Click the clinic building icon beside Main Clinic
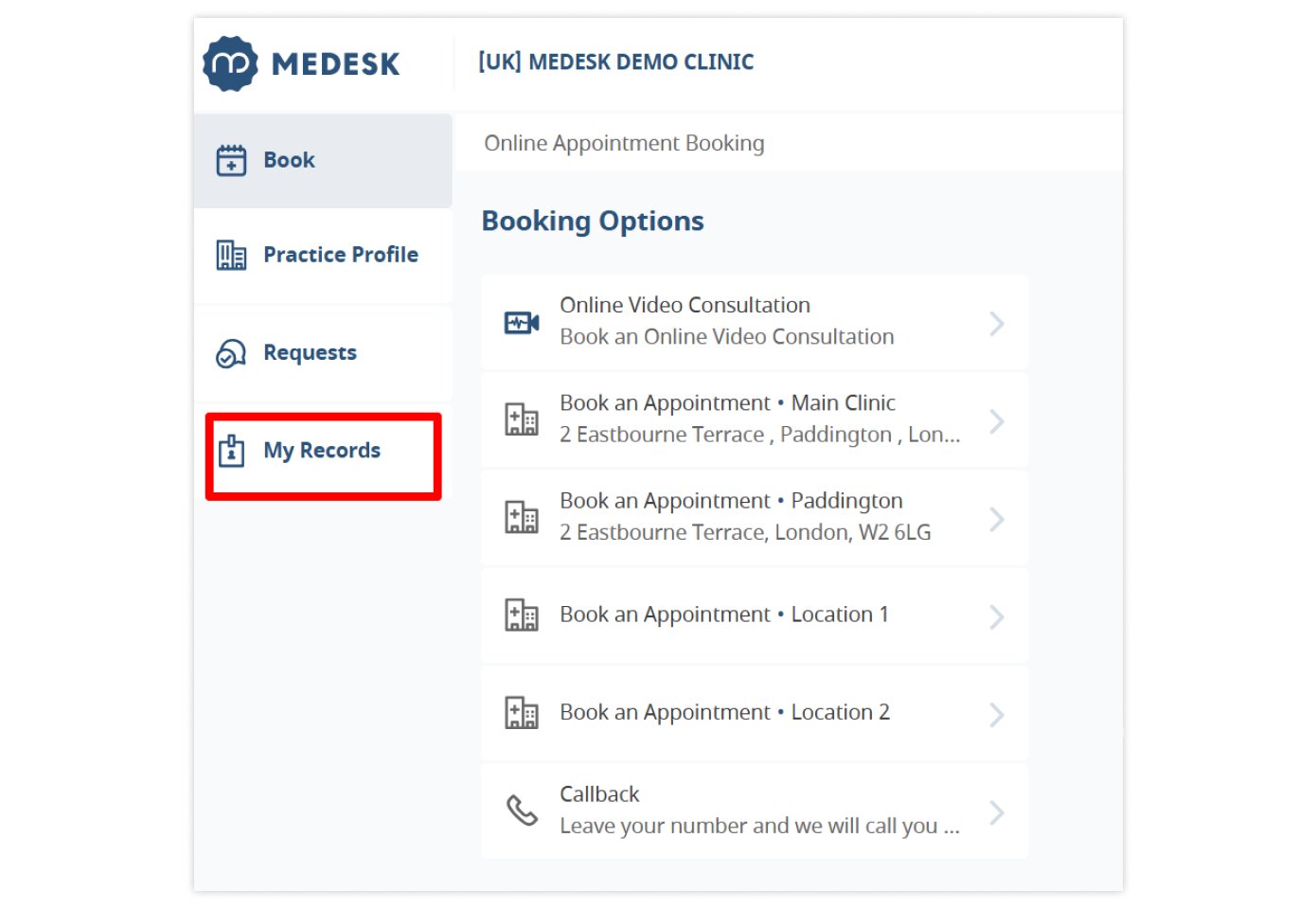 [522, 419]
